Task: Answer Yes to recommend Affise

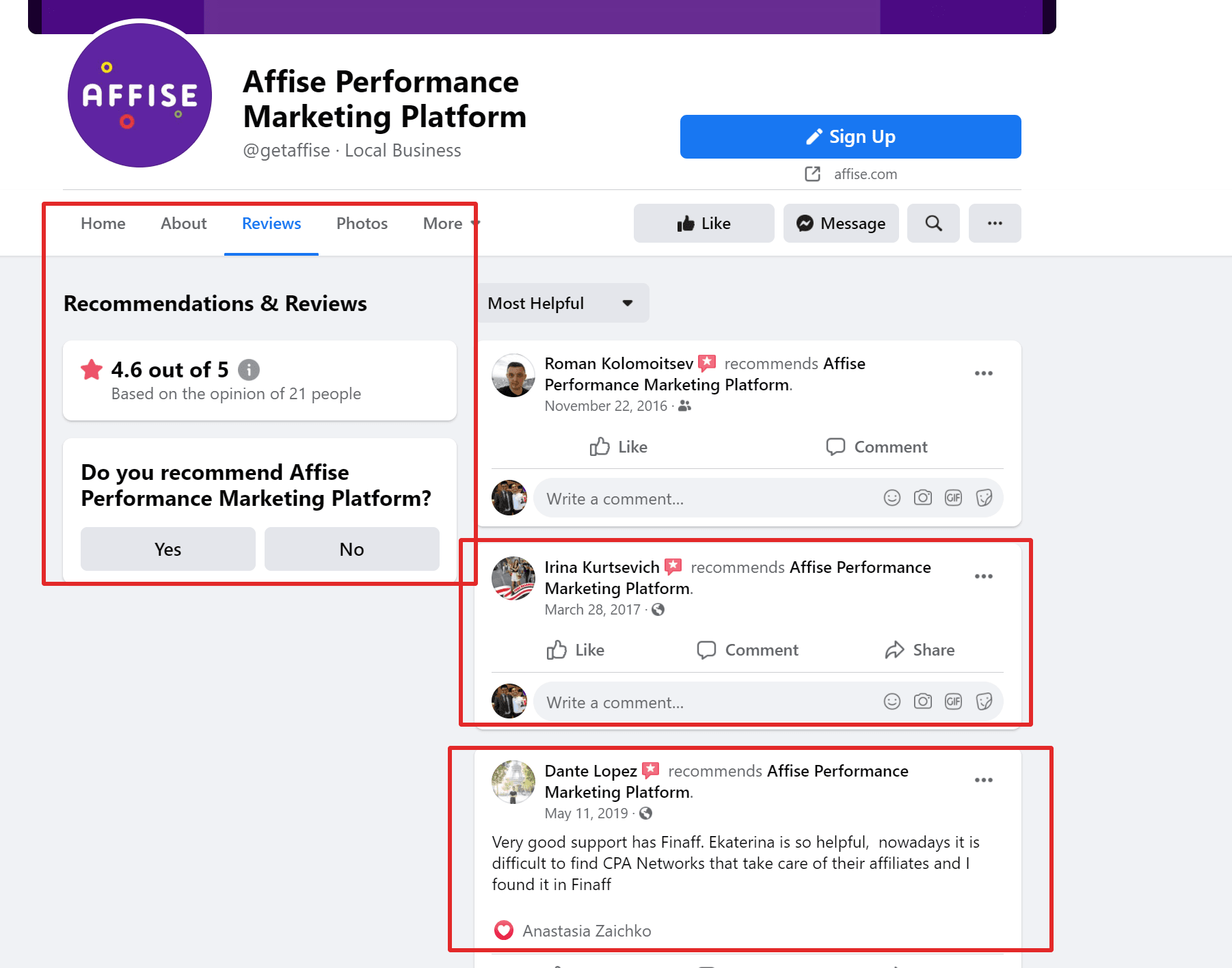Action: click(x=168, y=549)
